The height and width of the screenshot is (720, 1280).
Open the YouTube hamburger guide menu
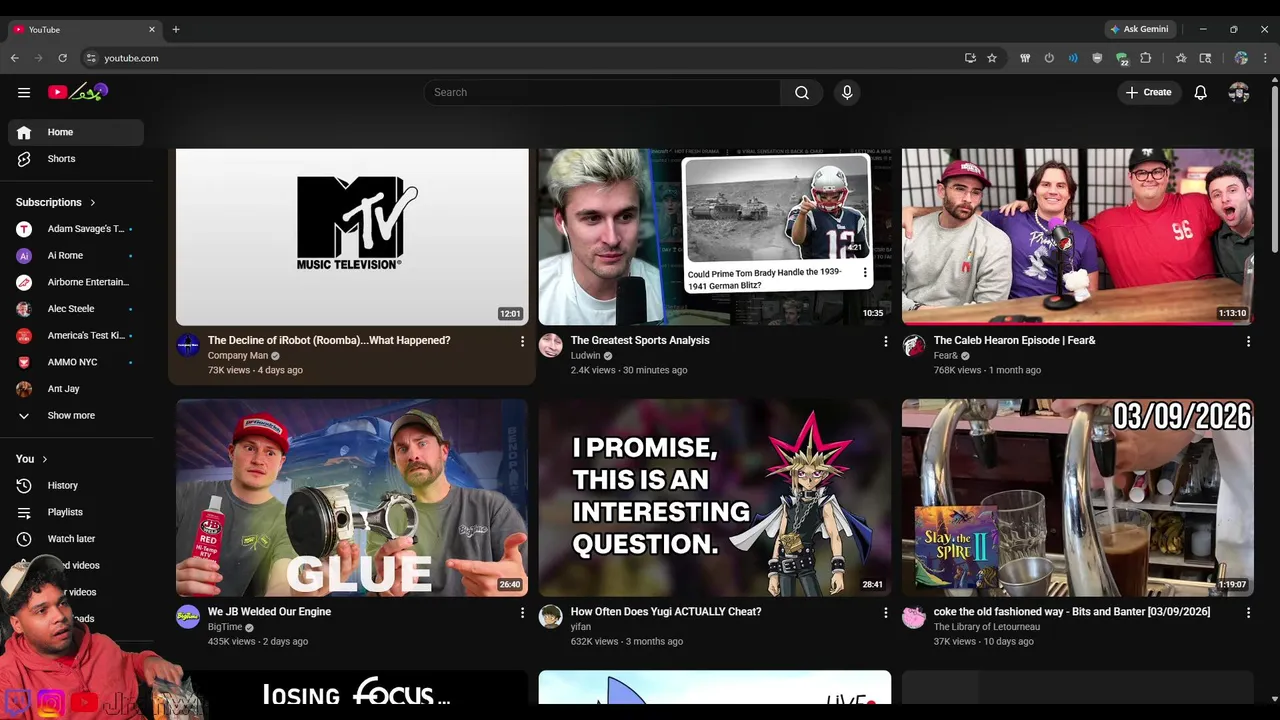coord(24,92)
